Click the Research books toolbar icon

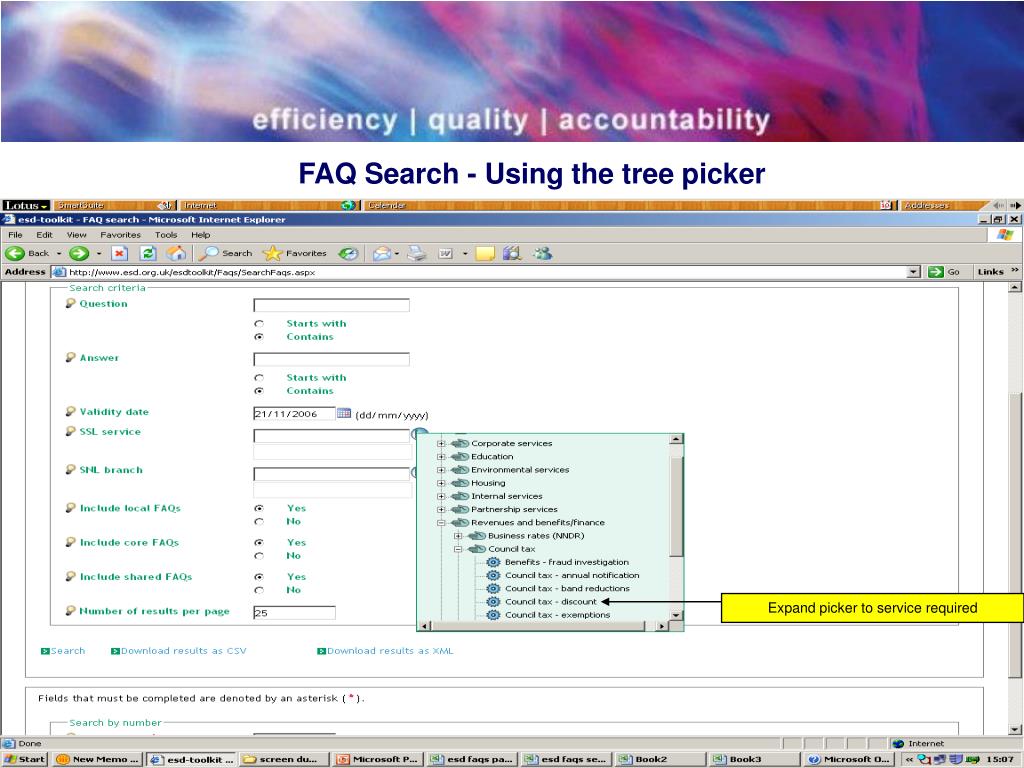click(512, 253)
